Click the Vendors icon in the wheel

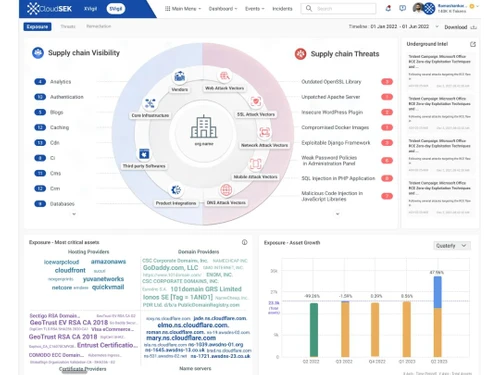coord(180,77)
